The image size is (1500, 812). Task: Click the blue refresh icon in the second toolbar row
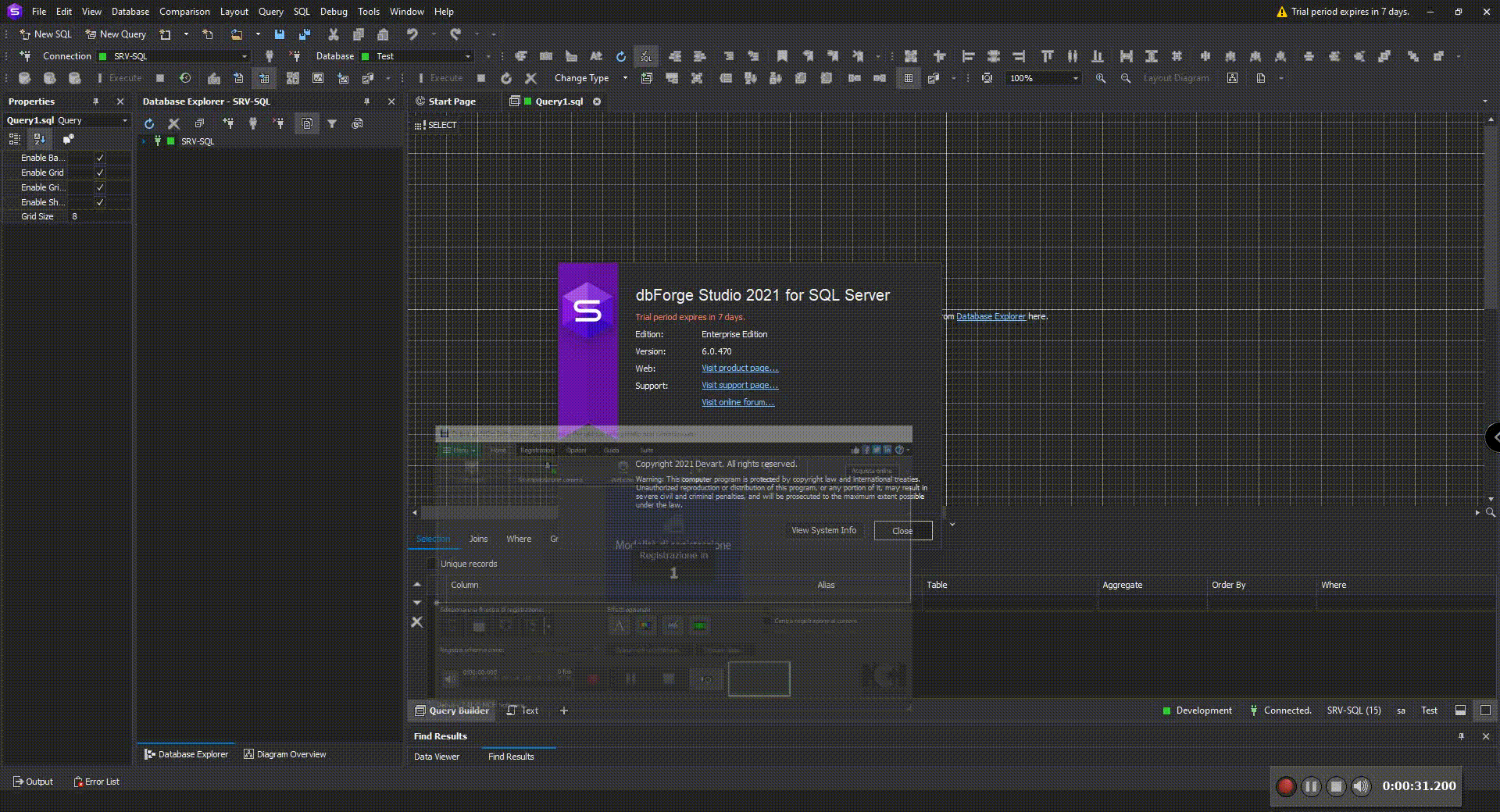click(620, 56)
